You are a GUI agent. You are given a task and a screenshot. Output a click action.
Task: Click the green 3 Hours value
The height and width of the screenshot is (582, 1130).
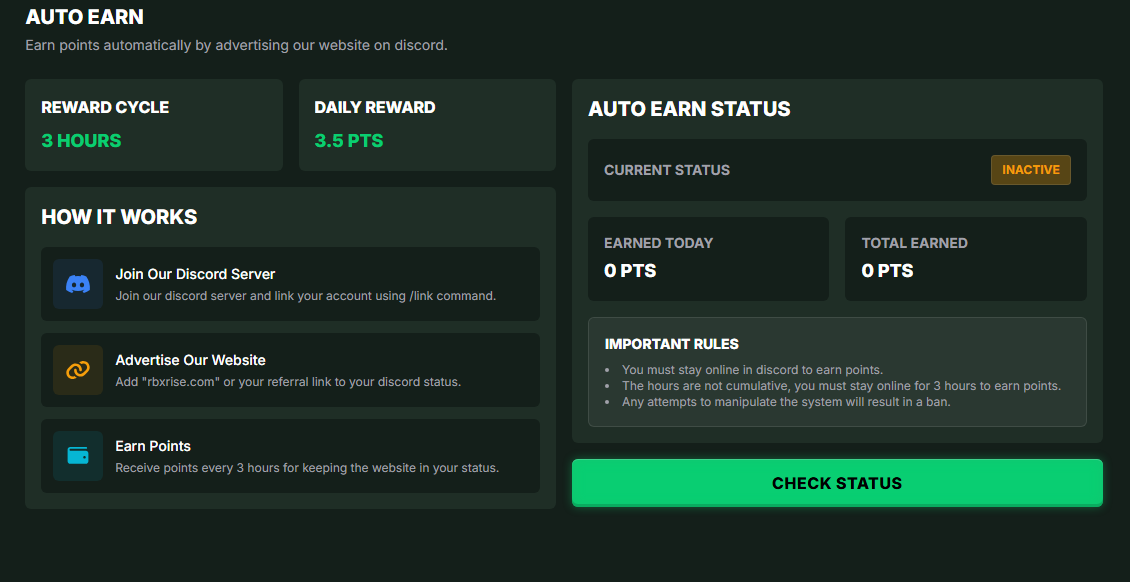81,141
